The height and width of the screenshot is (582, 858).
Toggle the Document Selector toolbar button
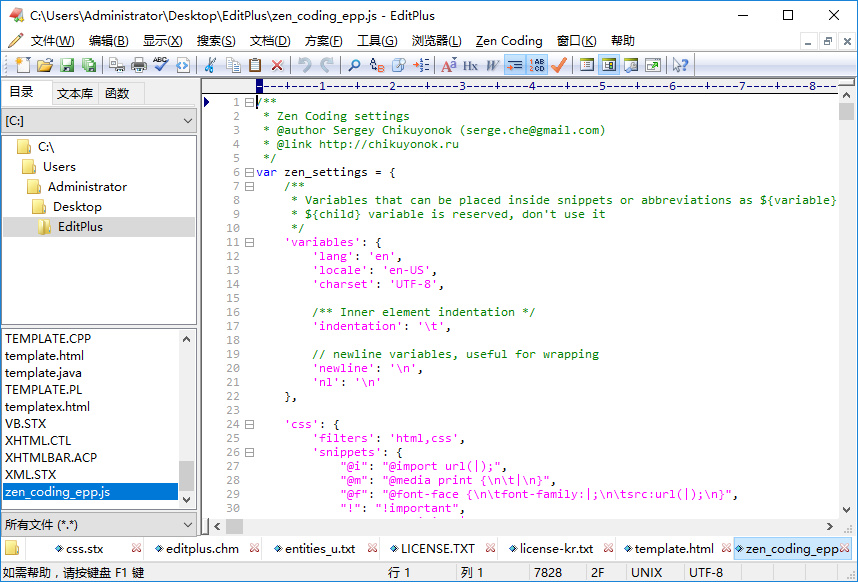[x=587, y=65]
